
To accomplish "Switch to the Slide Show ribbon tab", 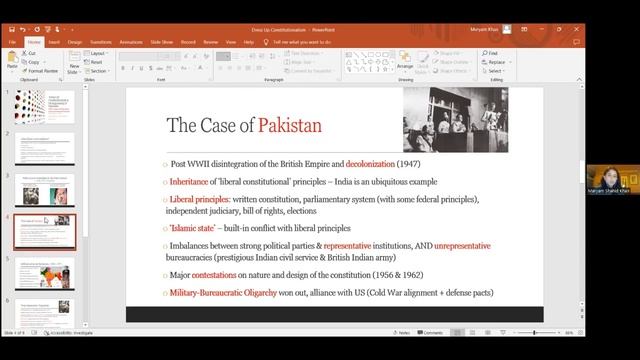I will [162, 42].
